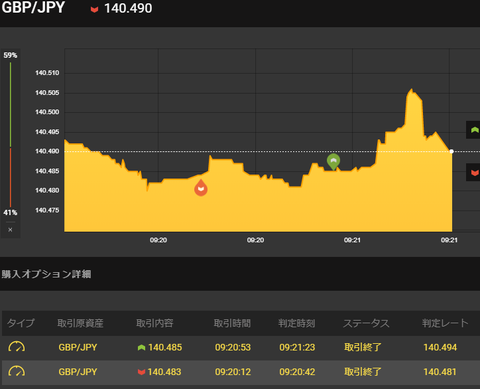Click GBP/JPY in the 09:20:12 trade row
Viewport: 480px width, 389px height.
[x=78, y=372]
